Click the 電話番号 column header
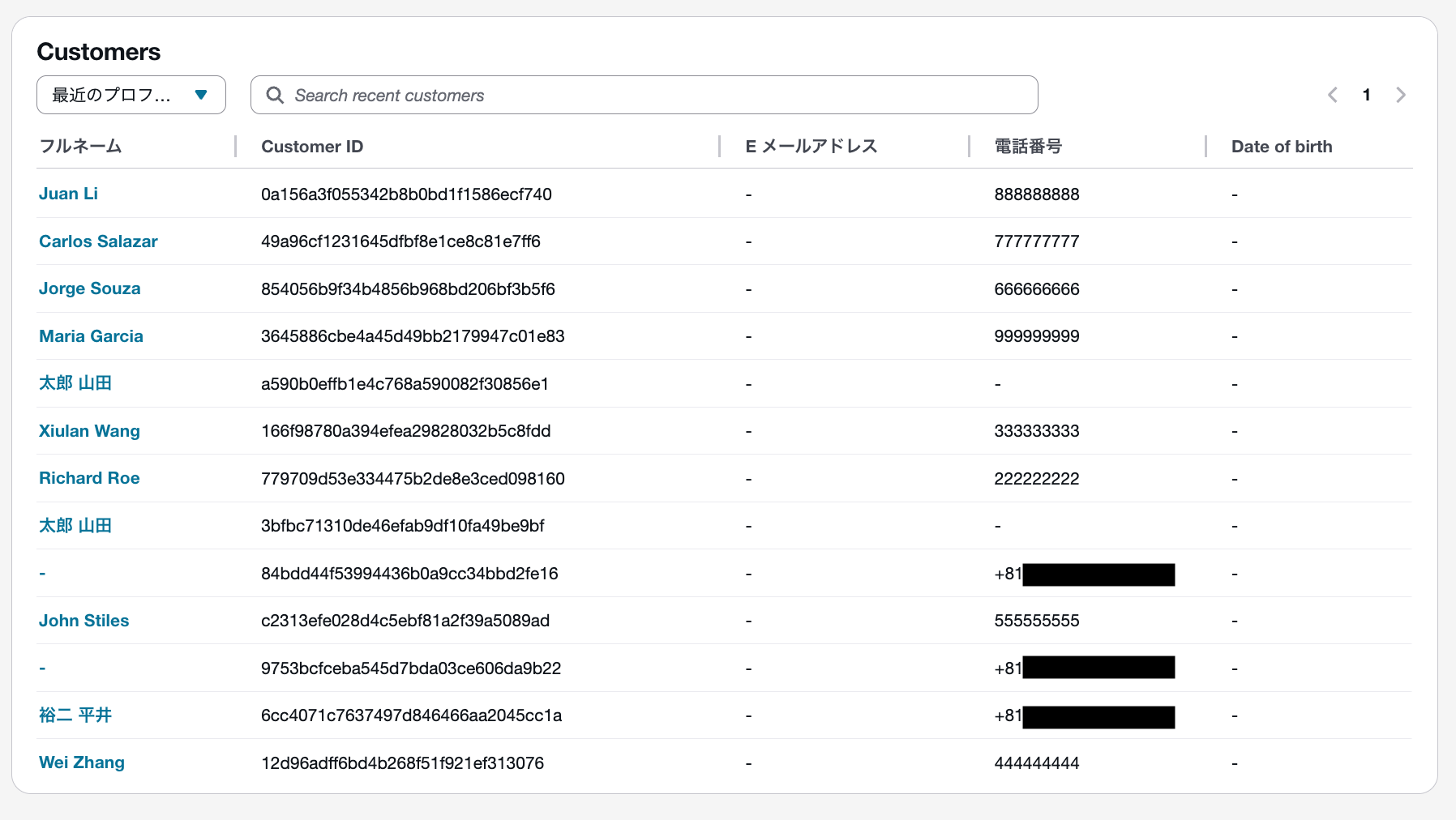 pyautogui.click(x=1028, y=146)
